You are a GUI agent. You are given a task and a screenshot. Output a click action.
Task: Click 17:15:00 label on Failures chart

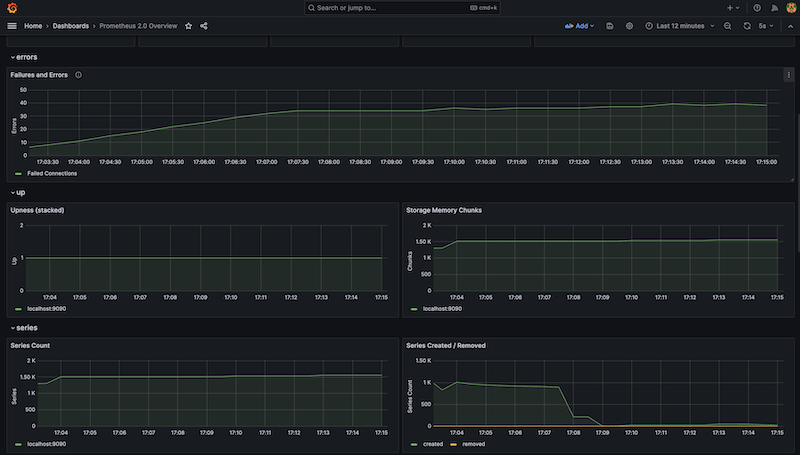coord(766,162)
